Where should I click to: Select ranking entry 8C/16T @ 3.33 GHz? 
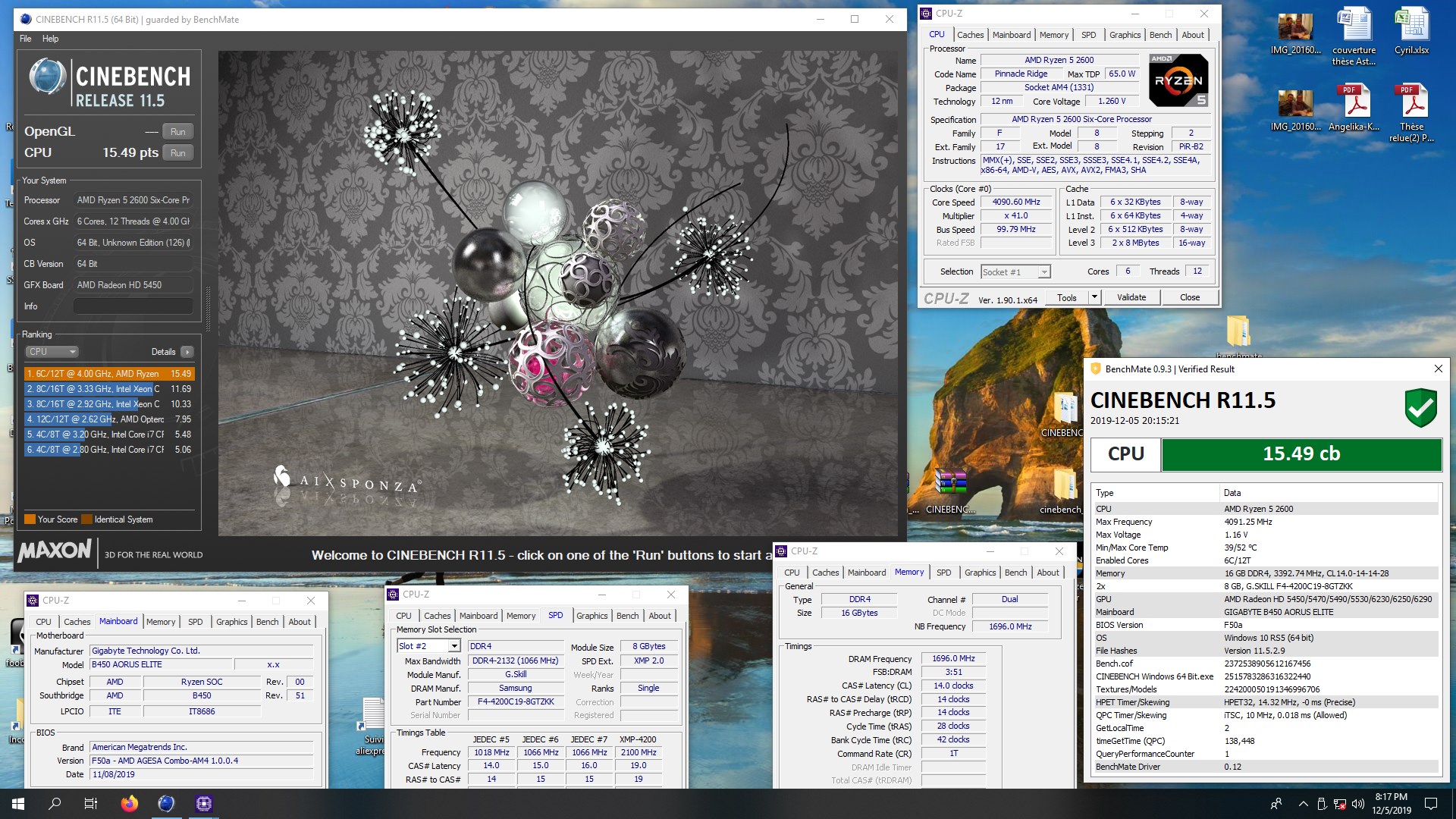point(110,389)
